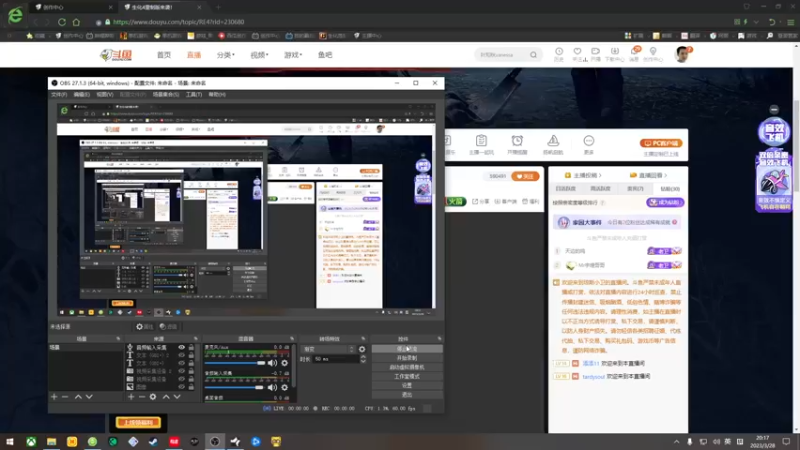The image size is (800, 450).
Task: Toggle lock on 音频输入采集 source
Action: tap(191, 347)
